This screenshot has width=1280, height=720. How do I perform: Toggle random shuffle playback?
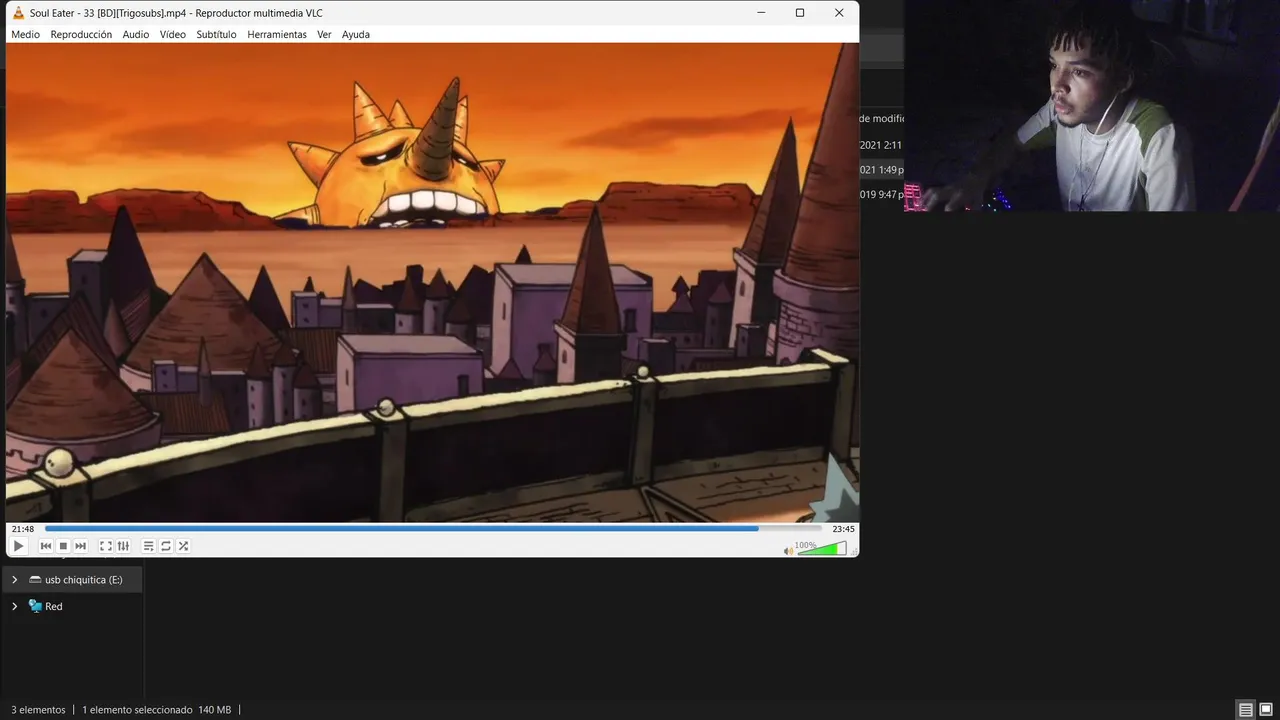coord(184,546)
